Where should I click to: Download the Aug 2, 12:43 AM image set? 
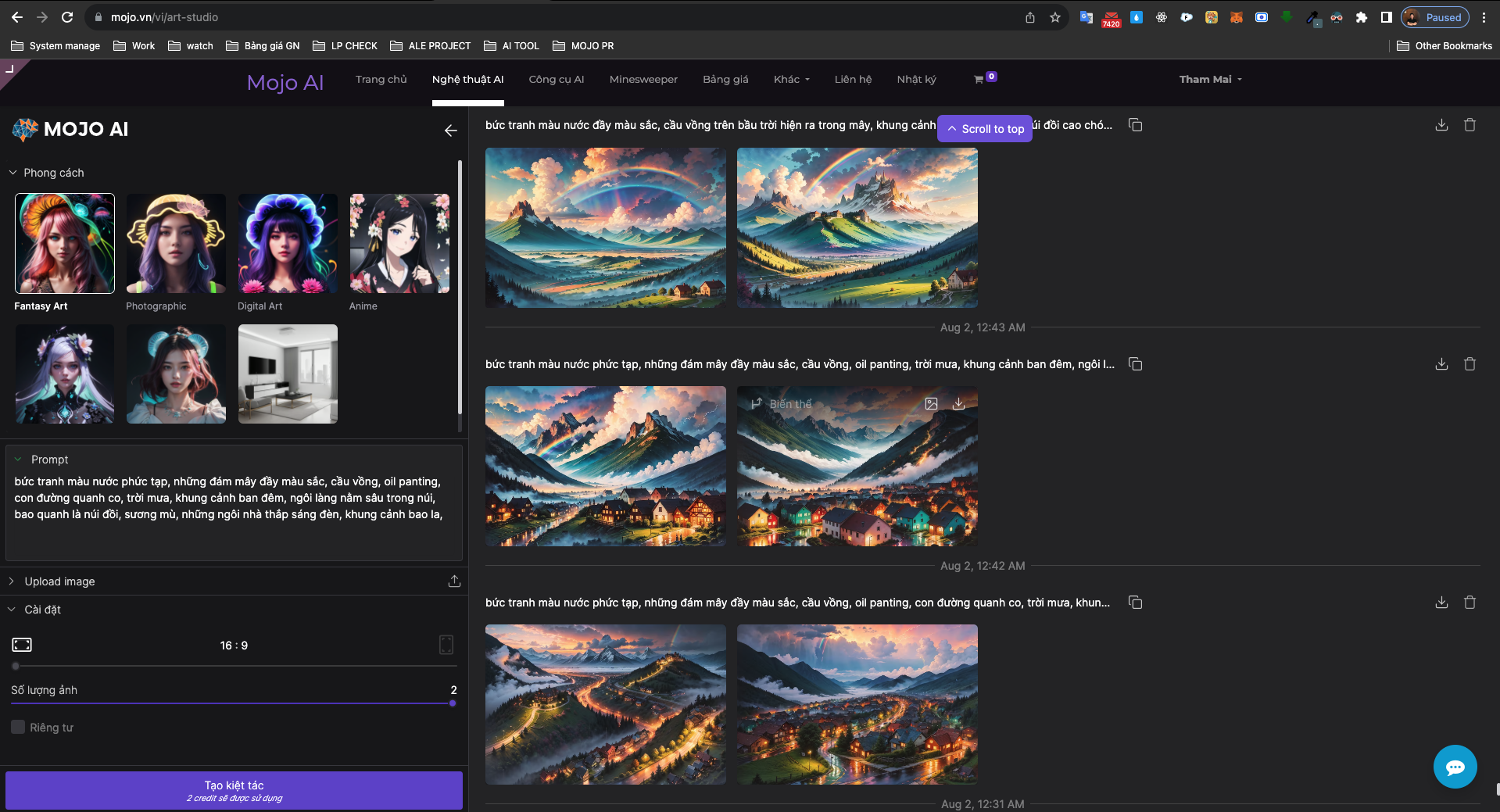1441,125
